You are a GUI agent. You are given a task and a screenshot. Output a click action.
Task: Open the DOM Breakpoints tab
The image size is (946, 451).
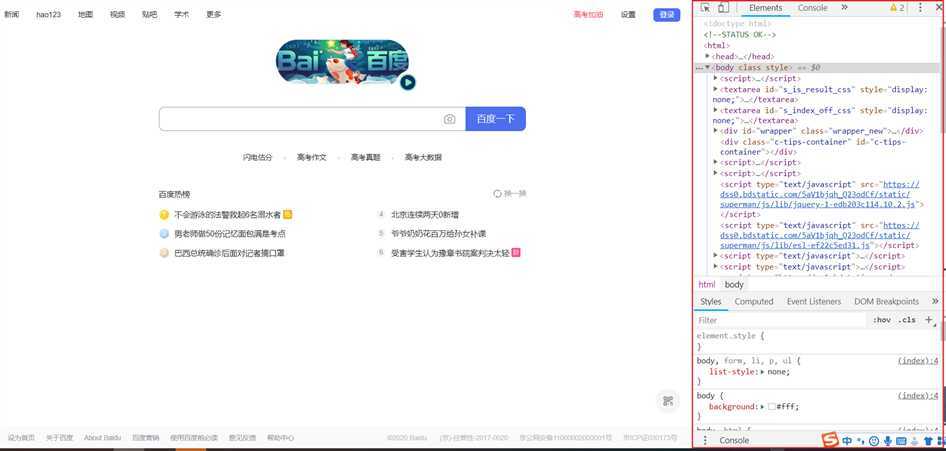tap(886, 301)
